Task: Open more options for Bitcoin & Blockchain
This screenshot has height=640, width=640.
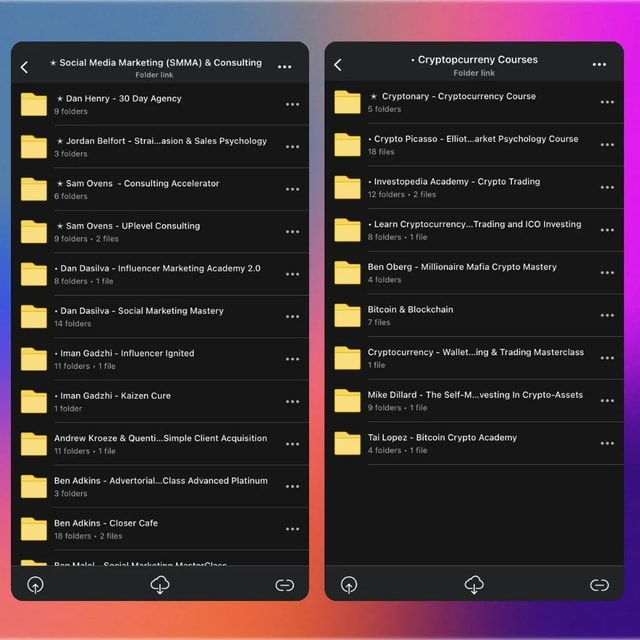Action: click(607, 316)
